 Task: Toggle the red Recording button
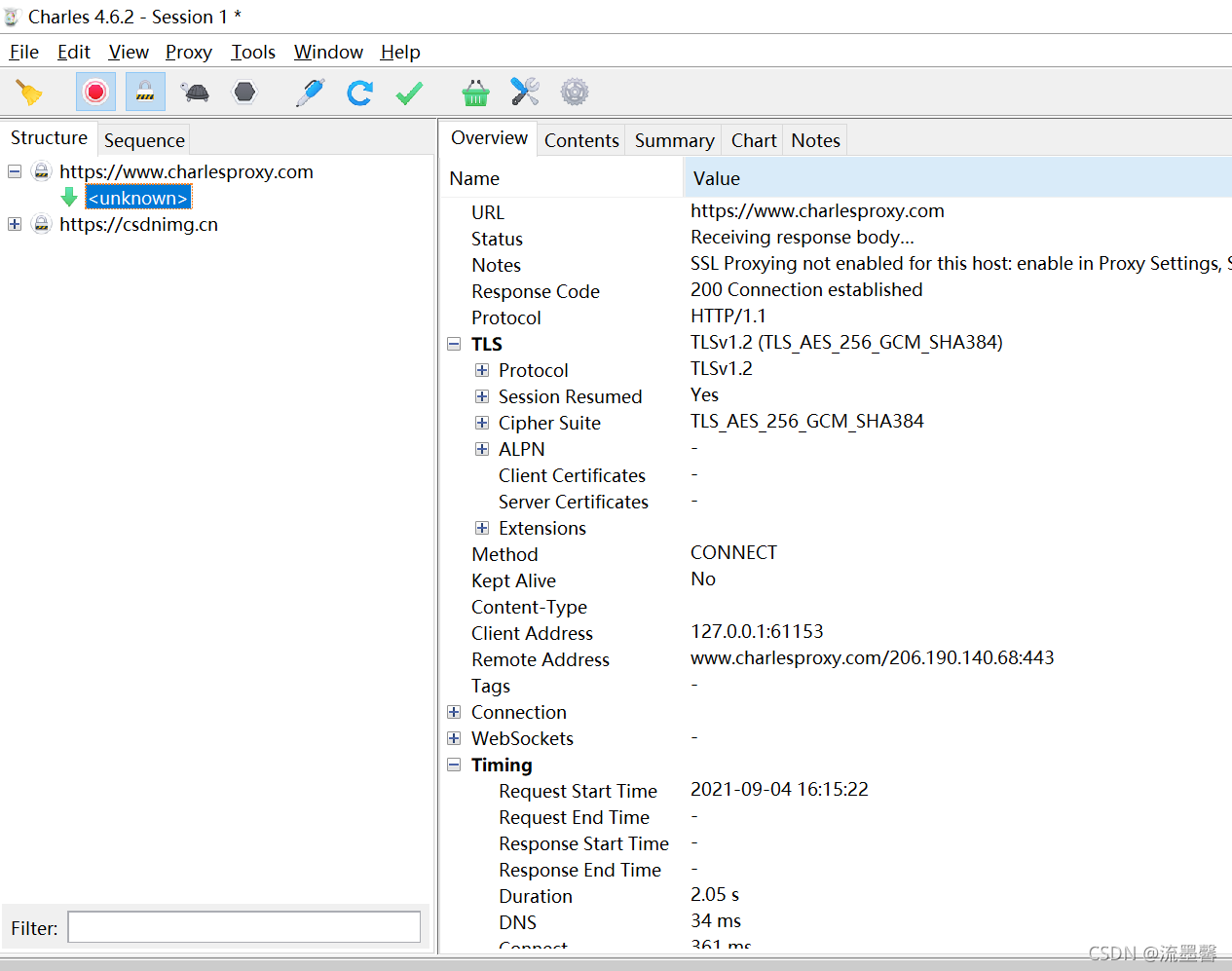point(95,93)
